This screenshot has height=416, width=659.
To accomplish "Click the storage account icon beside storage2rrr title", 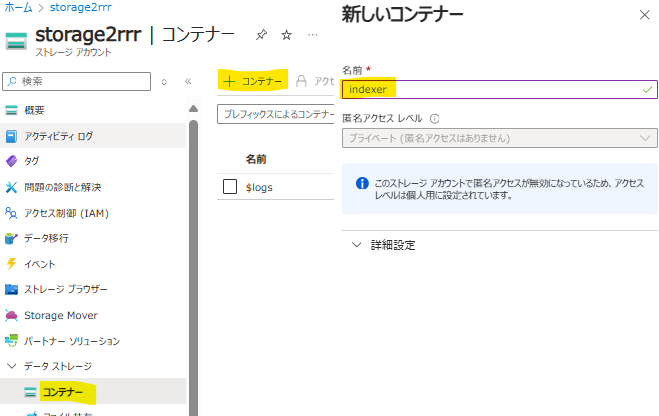I will 16,41.
